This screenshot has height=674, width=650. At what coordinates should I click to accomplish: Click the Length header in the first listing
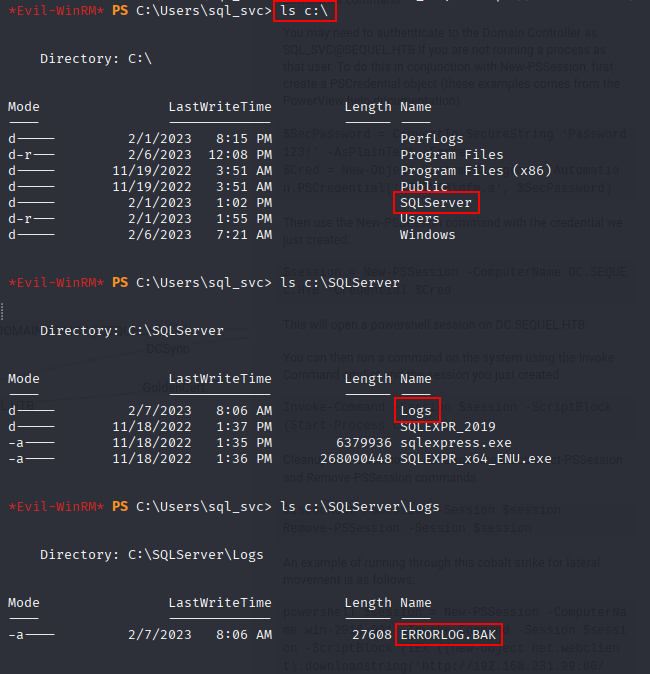point(368,107)
